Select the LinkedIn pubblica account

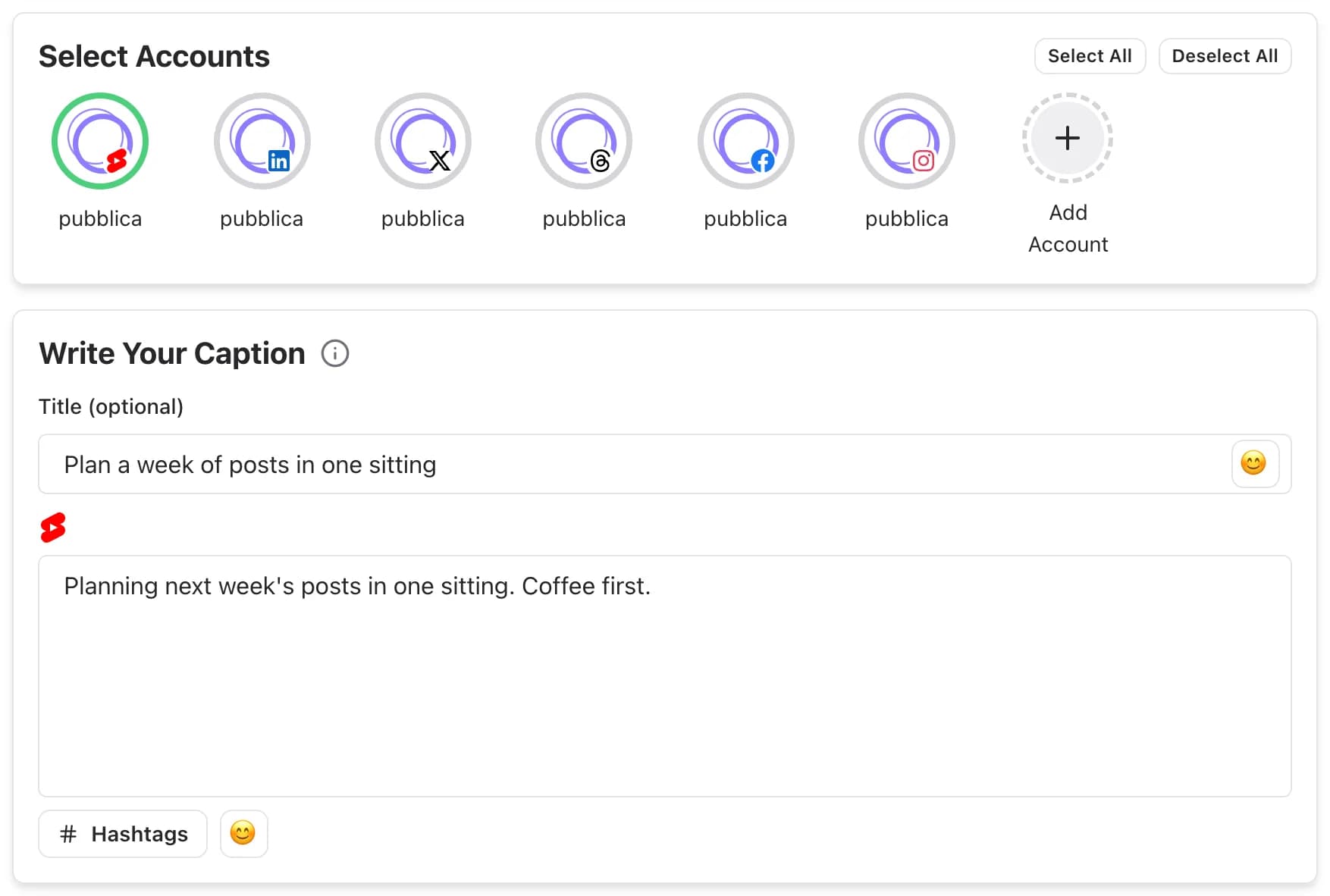pyautogui.click(x=262, y=141)
